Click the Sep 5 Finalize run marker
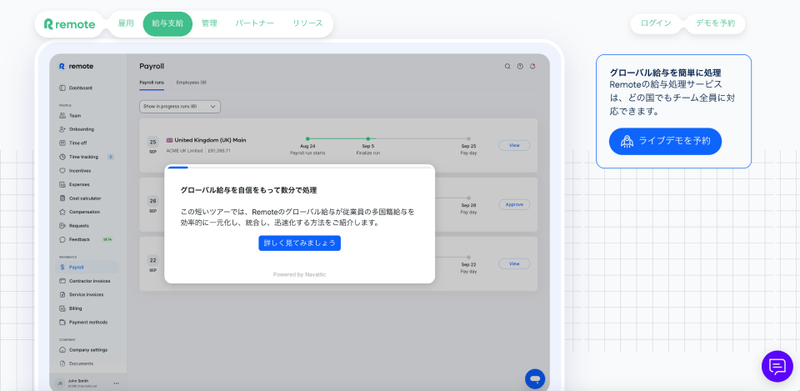The height and width of the screenshot is (391, 800). (368, 139)
